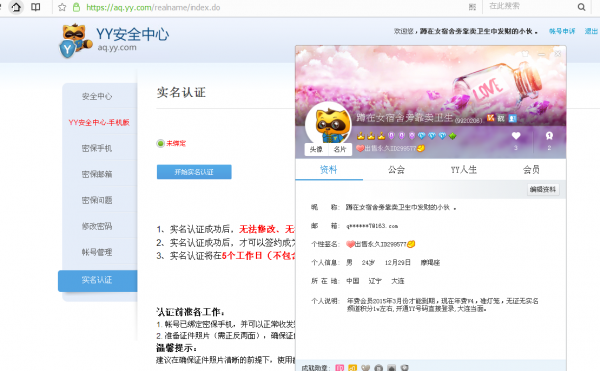The image size is (600, 371).
Task: Click the green padlock security icon
Action: coord(76,7)
